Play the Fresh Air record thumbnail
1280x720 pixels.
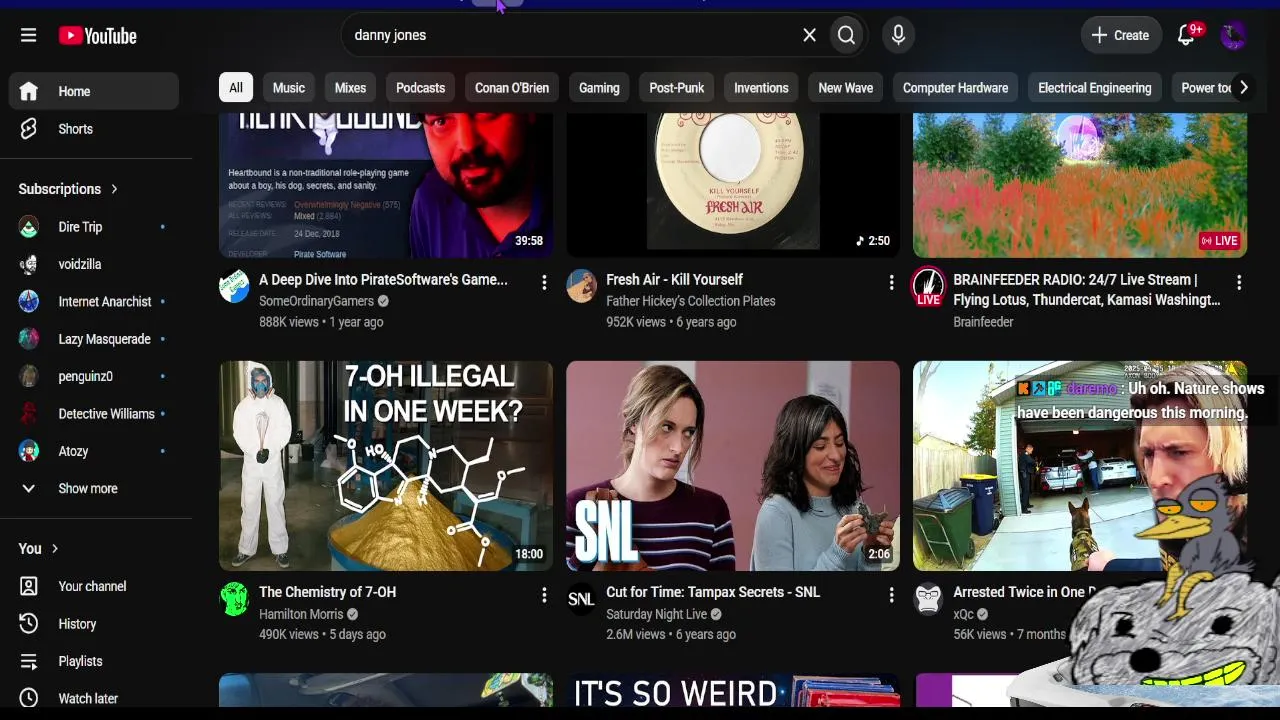tap(733, 186)
